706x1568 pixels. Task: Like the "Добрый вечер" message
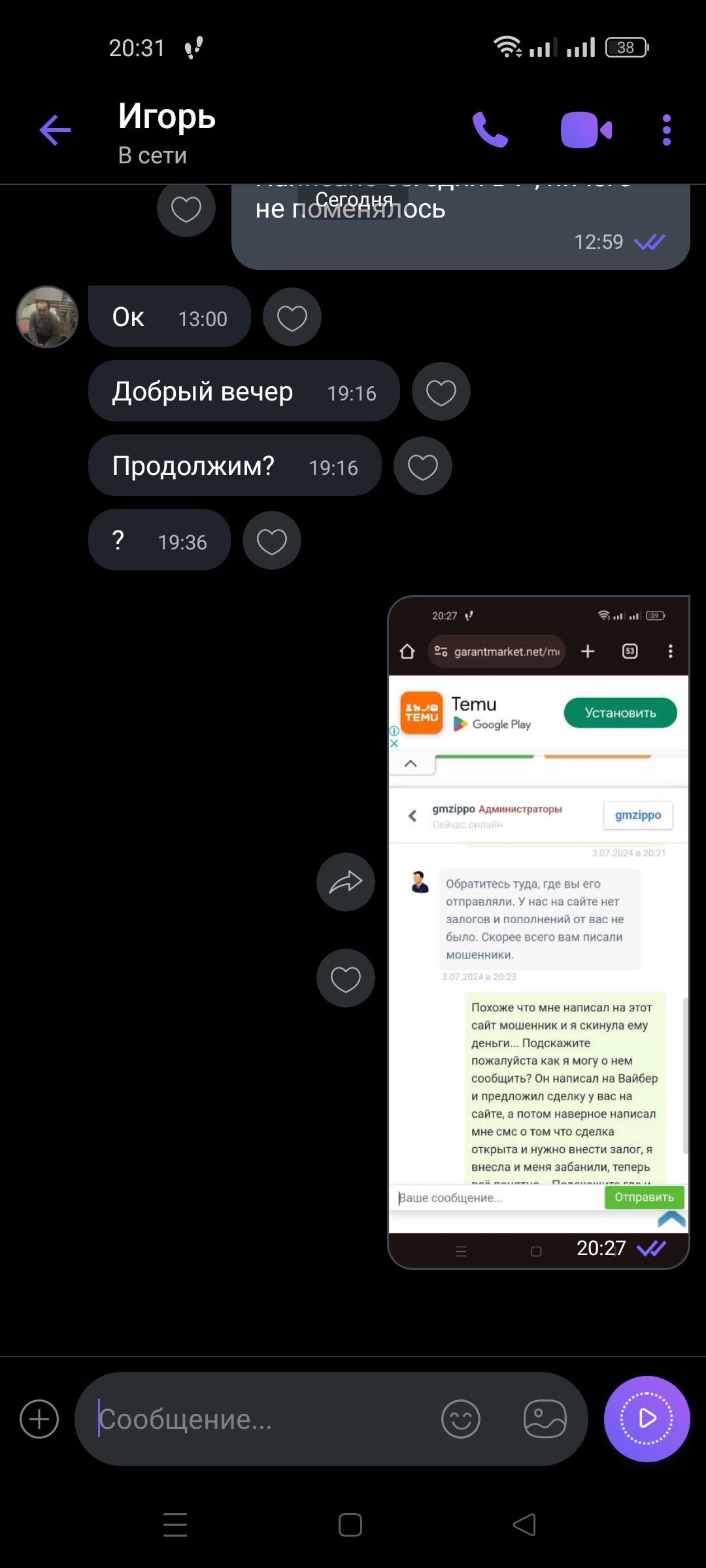click(x=441, y=392)
